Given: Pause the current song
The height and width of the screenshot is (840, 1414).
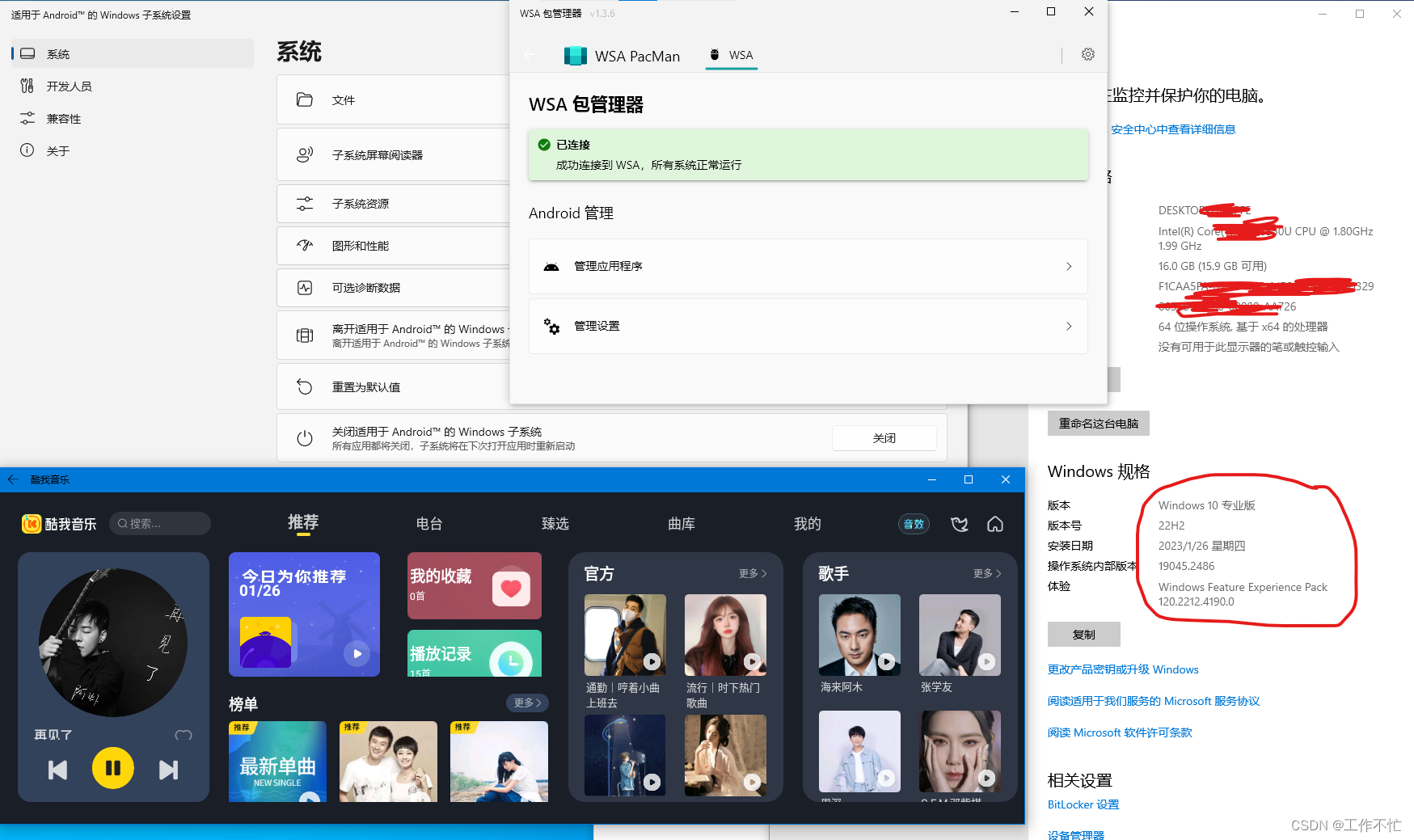Looking at the screenshot, I should [112, 768].
